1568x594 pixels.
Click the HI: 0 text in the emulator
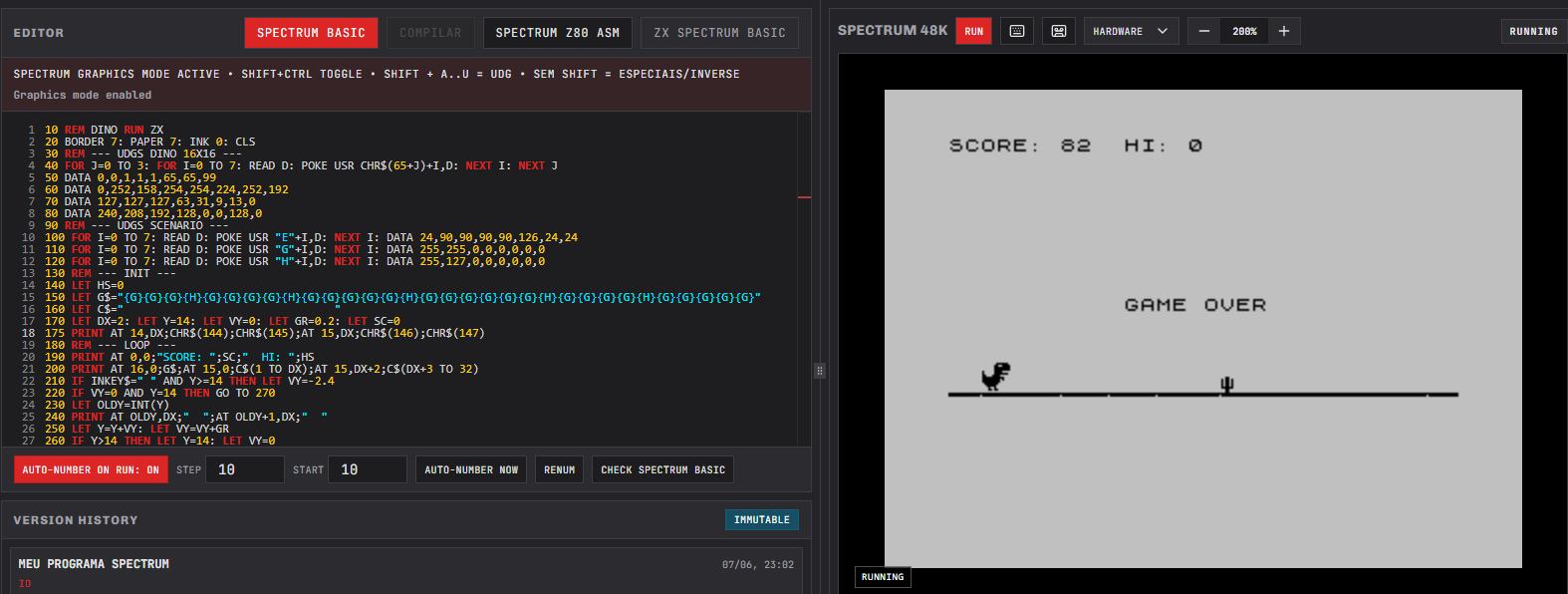point(1164,146)
